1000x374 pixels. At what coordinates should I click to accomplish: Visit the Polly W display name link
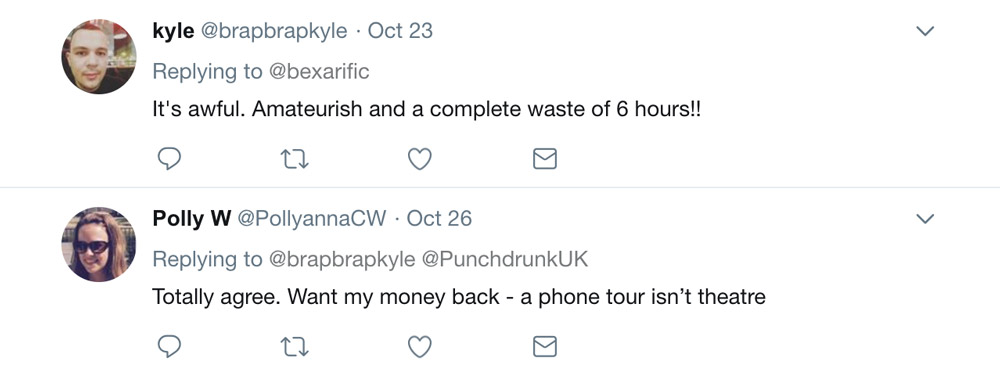191,219
